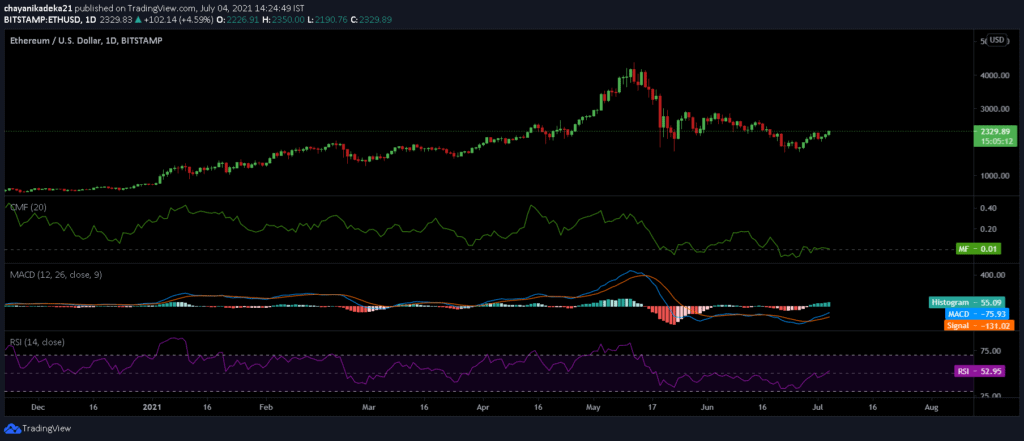Click the Signal -131.02 value label

tap(978, 325)
